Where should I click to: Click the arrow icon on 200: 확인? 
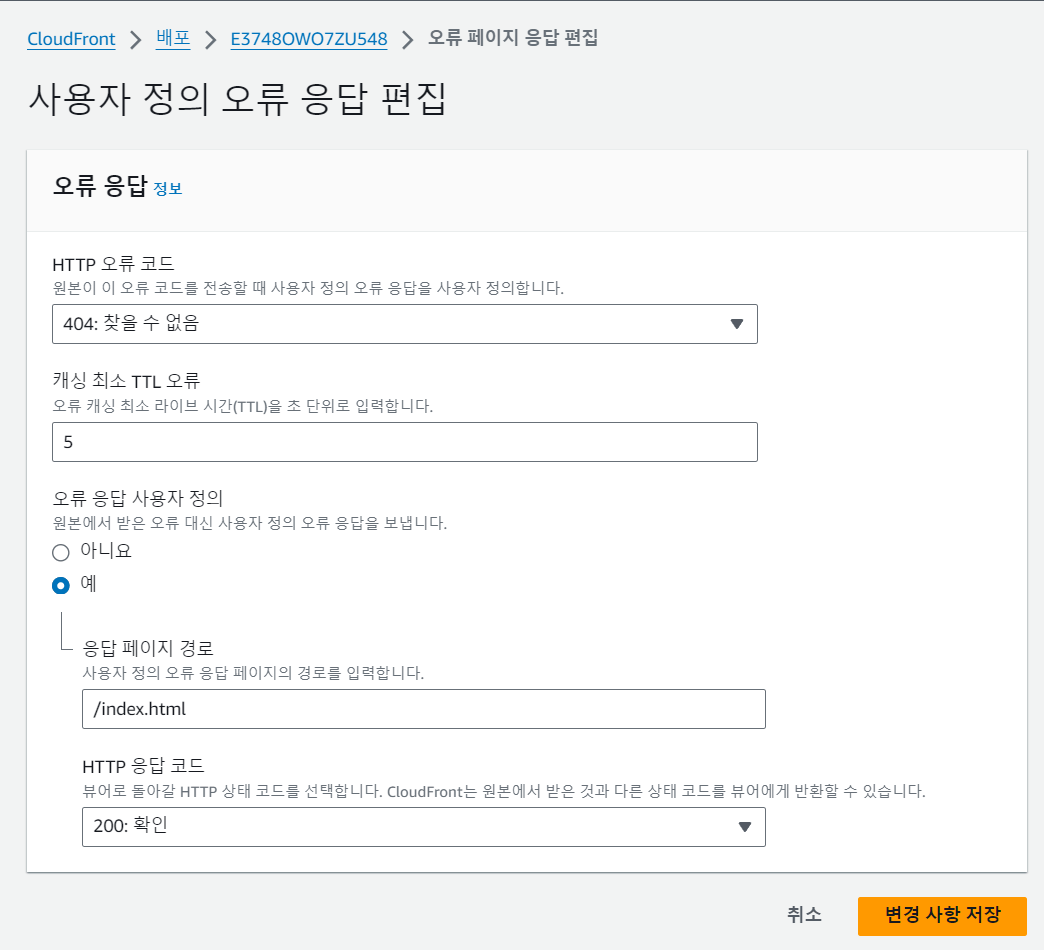pos(744,827)
